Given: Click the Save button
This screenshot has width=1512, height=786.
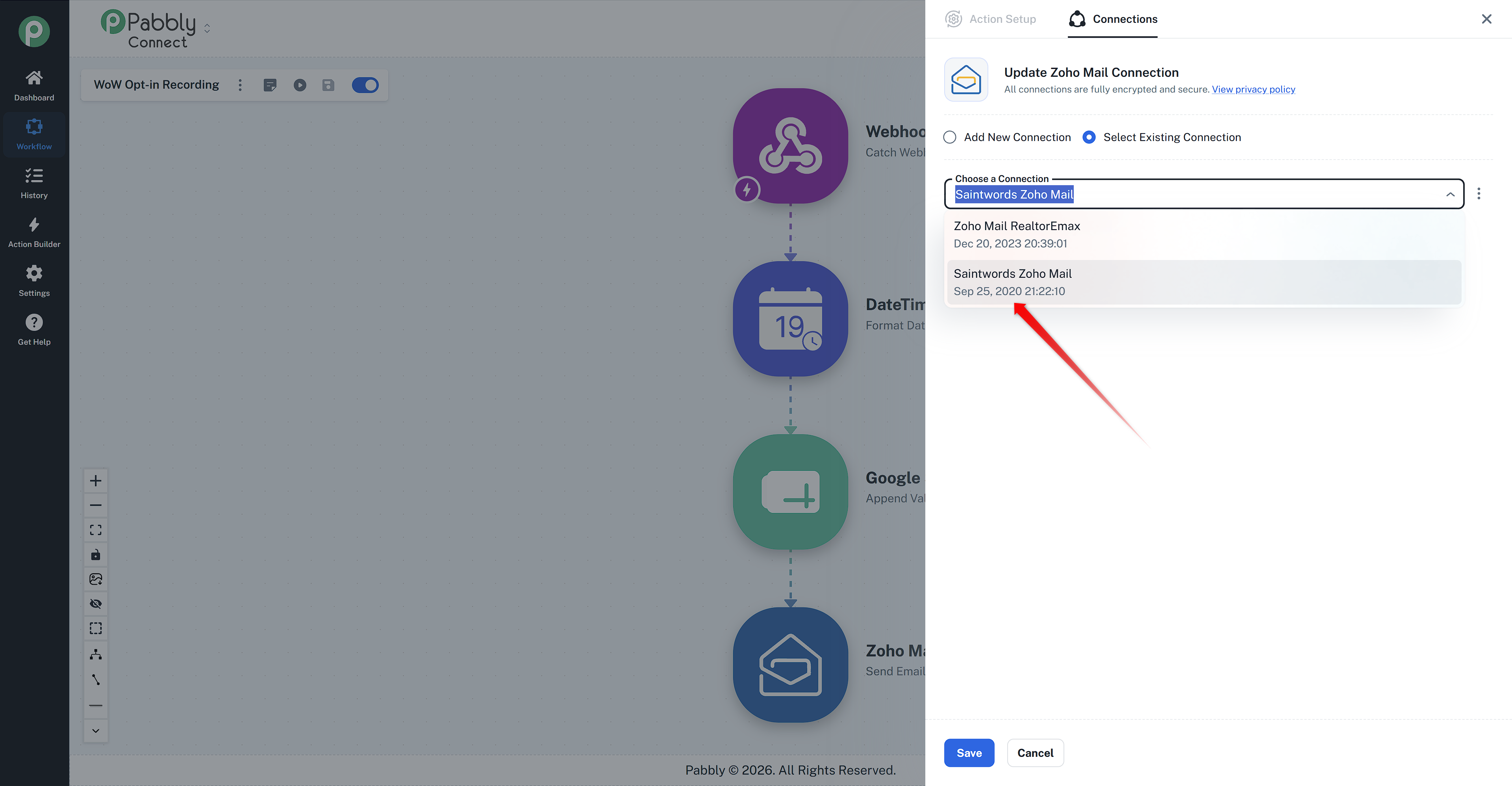Looking at the screenshot, I should (969, 753).
